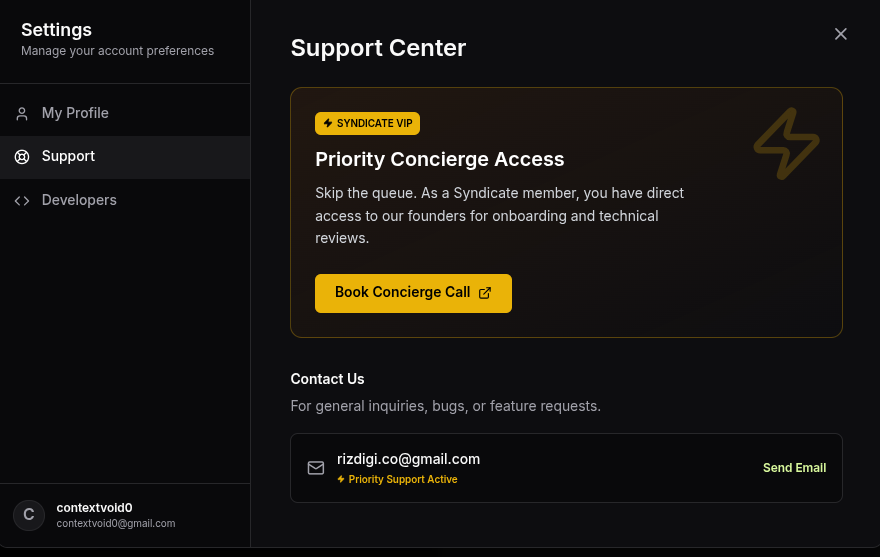Open the My Profile settings section
Screen dimensions: 880x557
point(75,113)
